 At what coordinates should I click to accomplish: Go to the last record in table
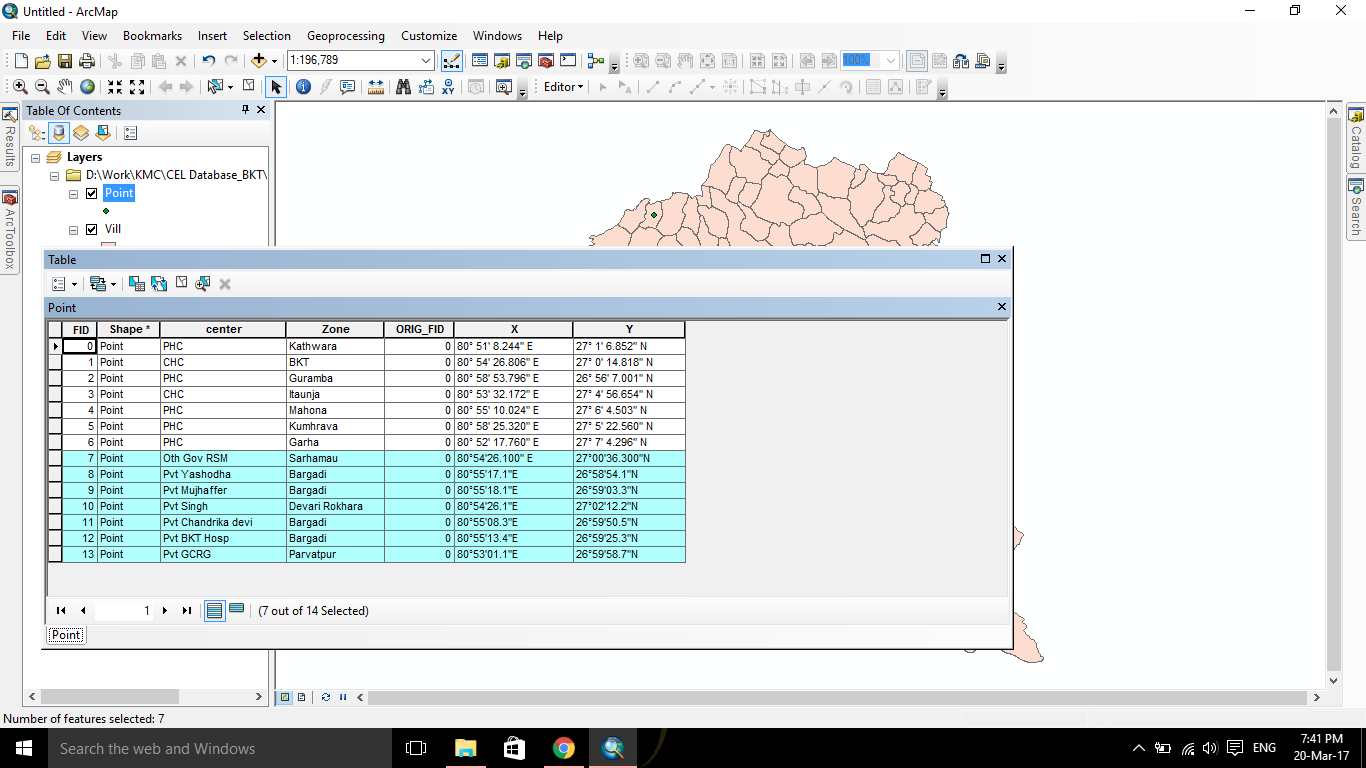pyautogui.click(x=187, y=611)
